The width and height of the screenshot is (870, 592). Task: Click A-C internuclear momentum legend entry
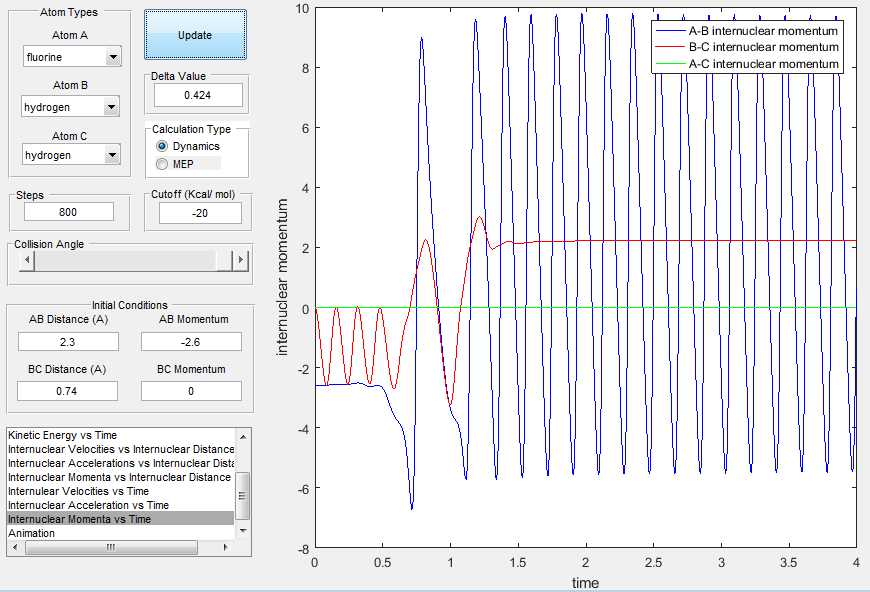tap(747, 64)
